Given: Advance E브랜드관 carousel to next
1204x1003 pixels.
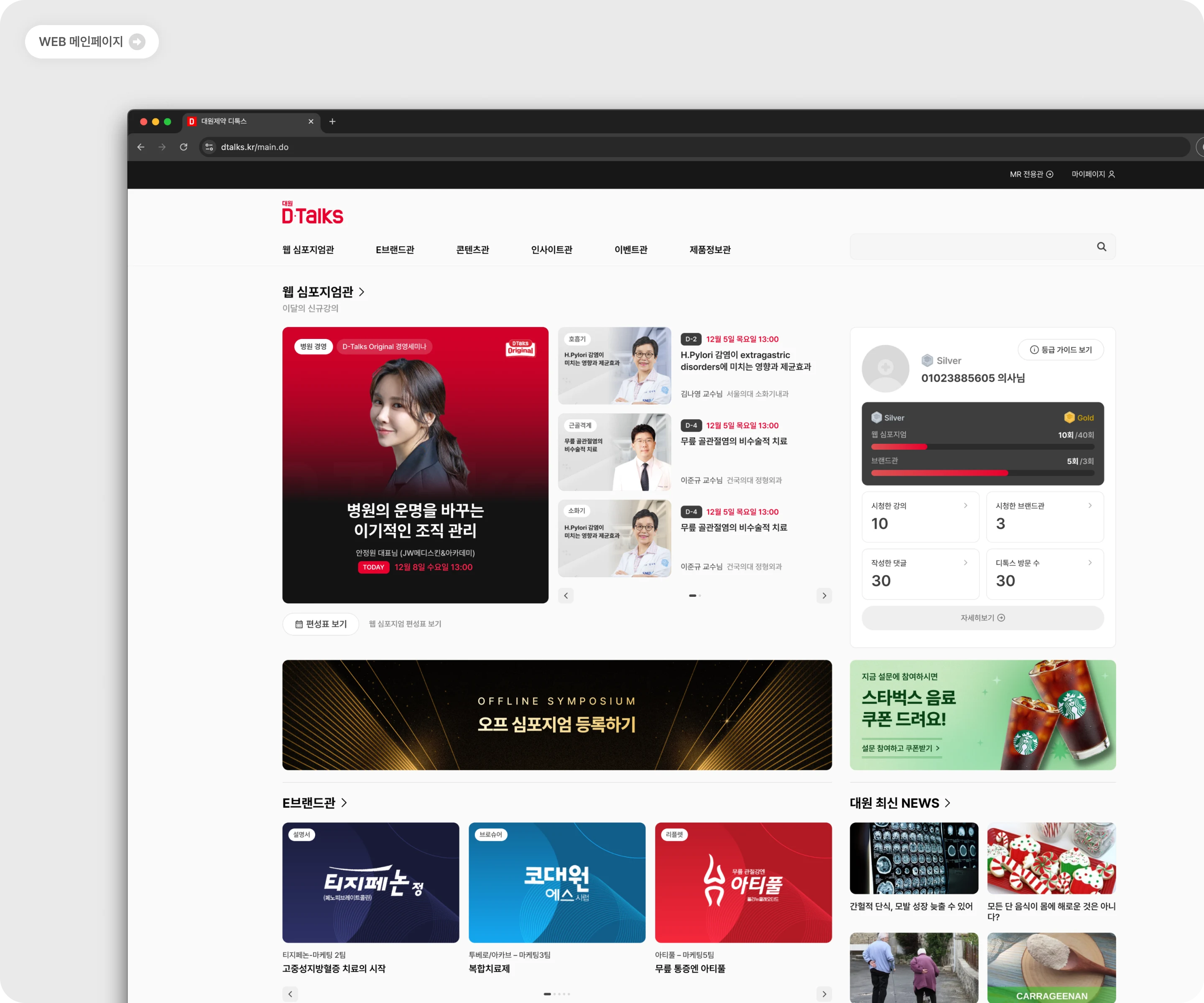Looking at the screenshot, I should (824, 994).
